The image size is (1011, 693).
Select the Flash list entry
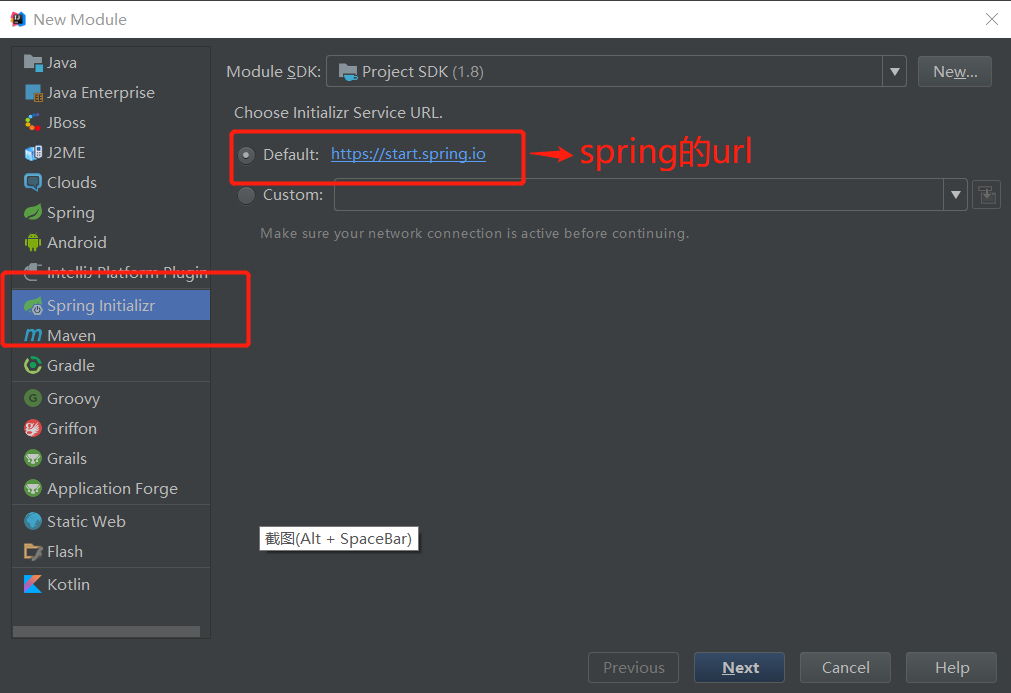tap(111, 552)
